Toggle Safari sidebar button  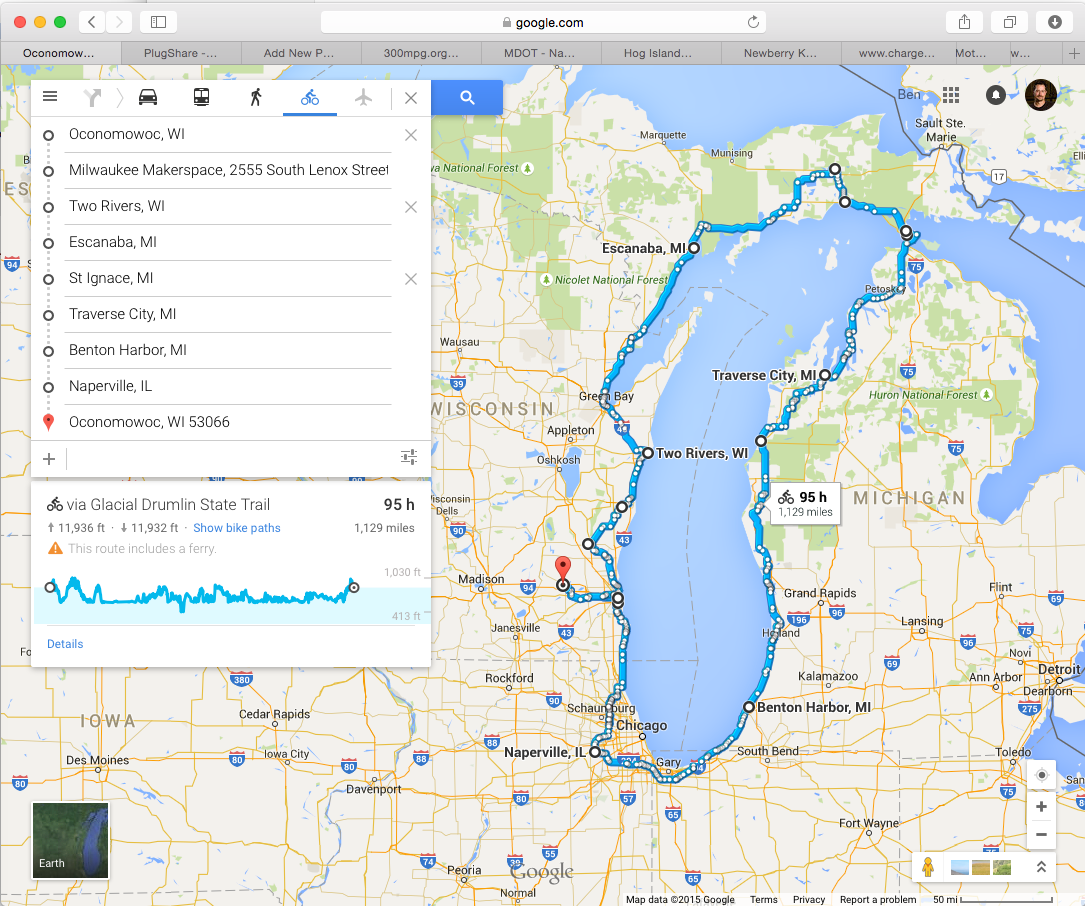158,22
